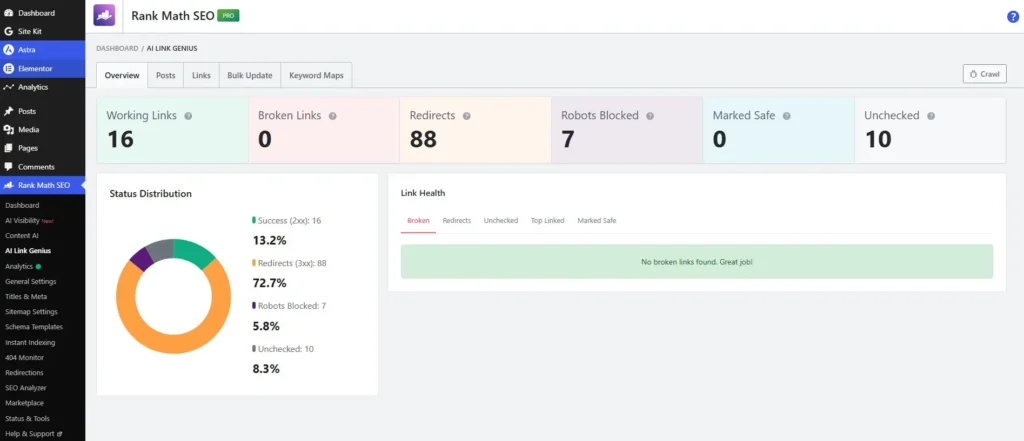Click the Site Kit Google icon
This screenshot has height=441, width=1024.
pos(8,31)
